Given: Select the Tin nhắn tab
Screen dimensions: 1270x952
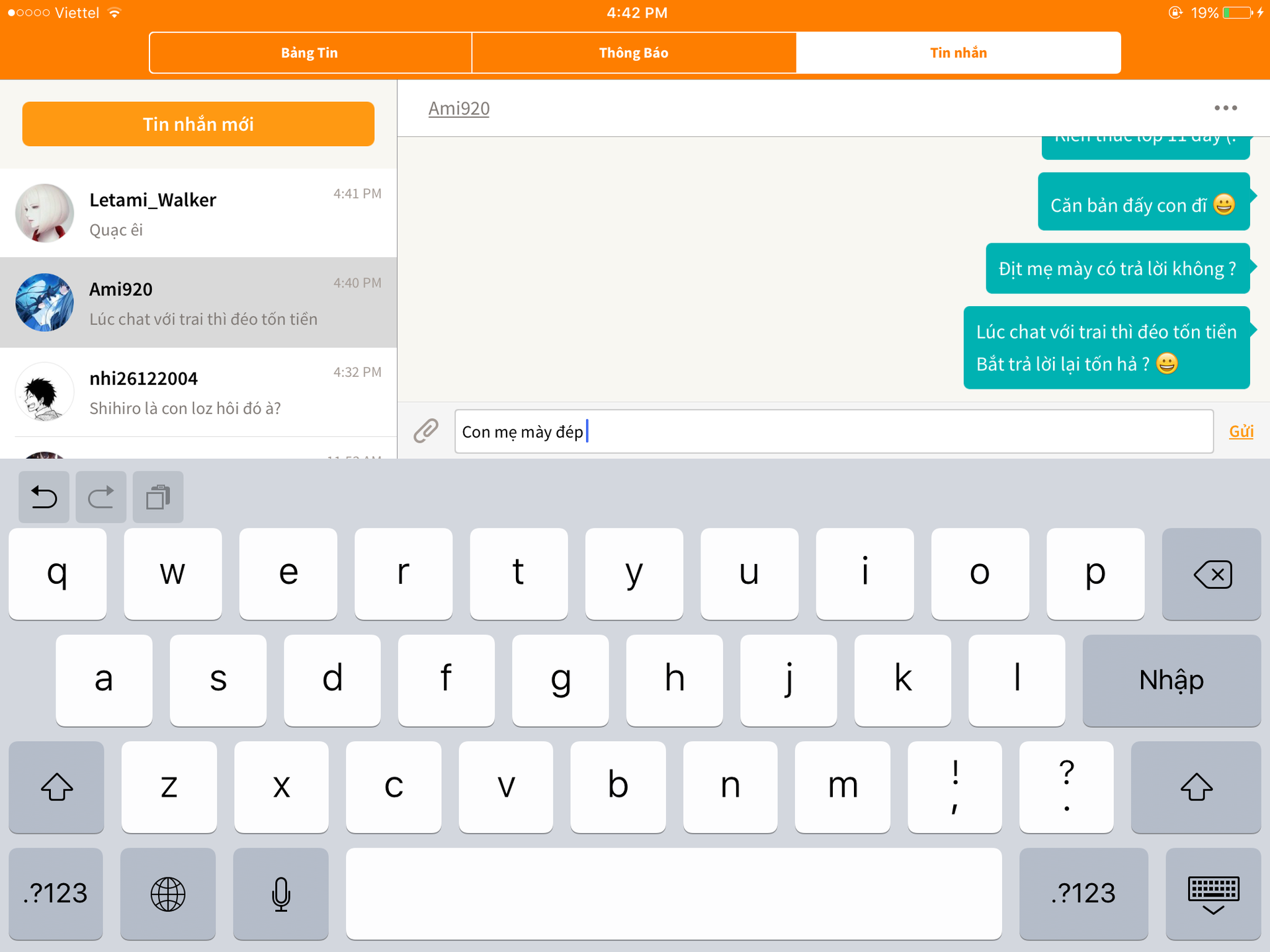Looking at the screenshot, I should (x=958, y=53).
